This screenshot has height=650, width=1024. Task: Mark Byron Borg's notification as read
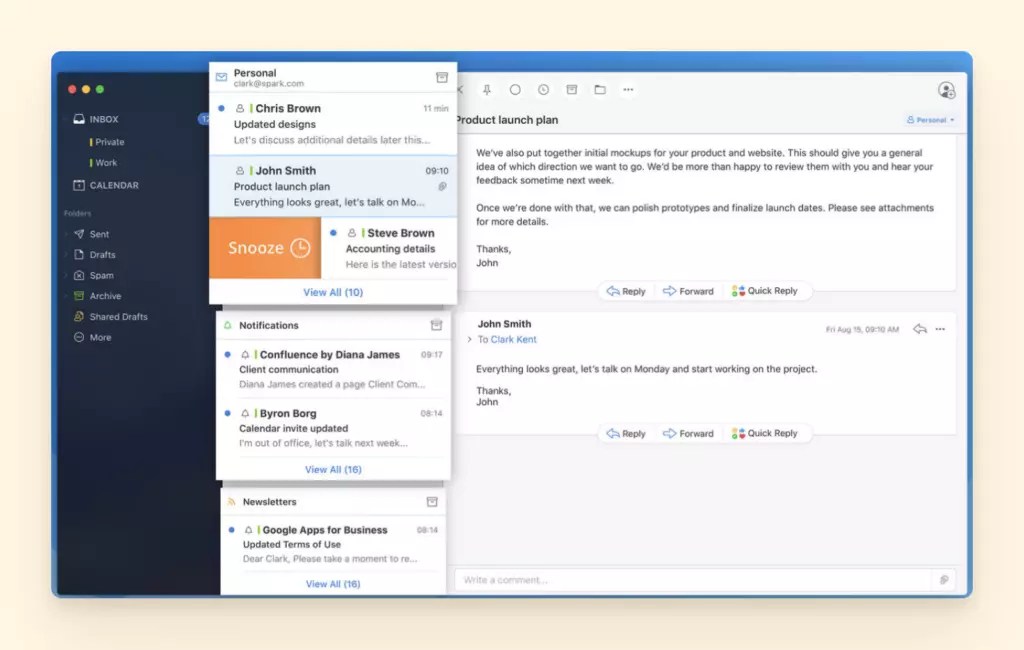[x=227, y=412]
